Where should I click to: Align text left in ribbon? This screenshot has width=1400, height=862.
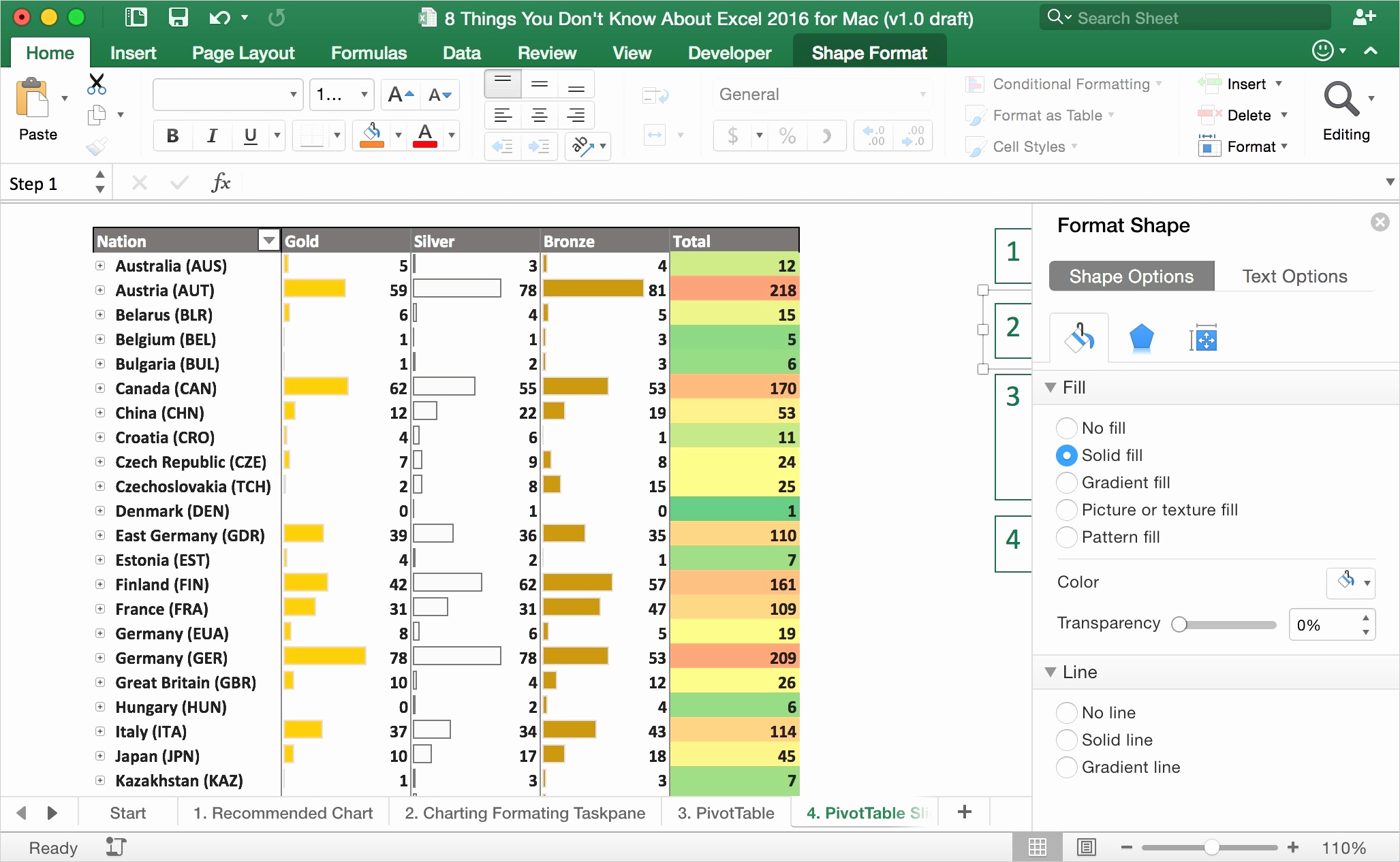[x=503, y=115]
